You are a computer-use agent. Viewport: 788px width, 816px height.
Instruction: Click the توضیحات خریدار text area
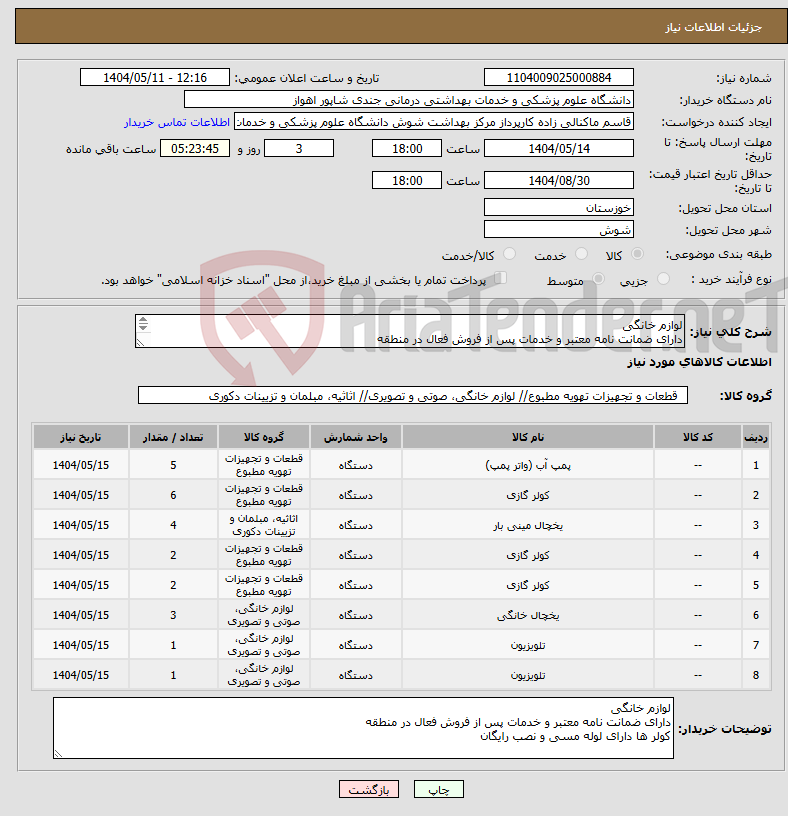(x=363, y=728)
